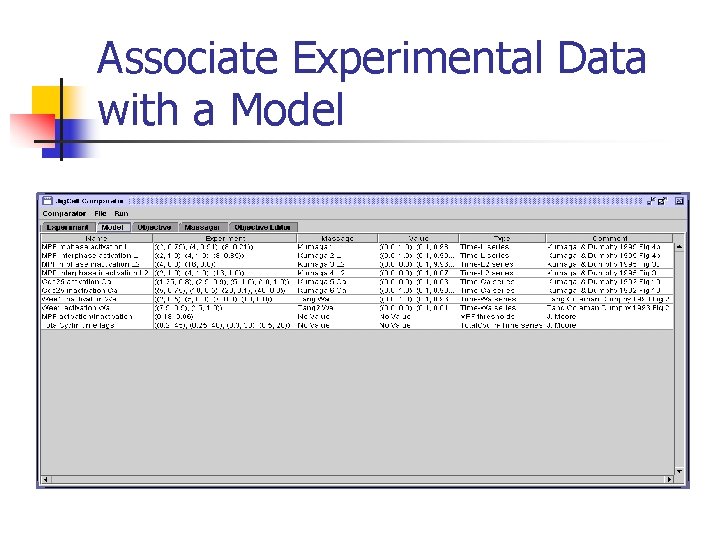Select the Model tab
The height and width of the screenshot is (540, 720).
pyautogui.click(x=113, y=227)
